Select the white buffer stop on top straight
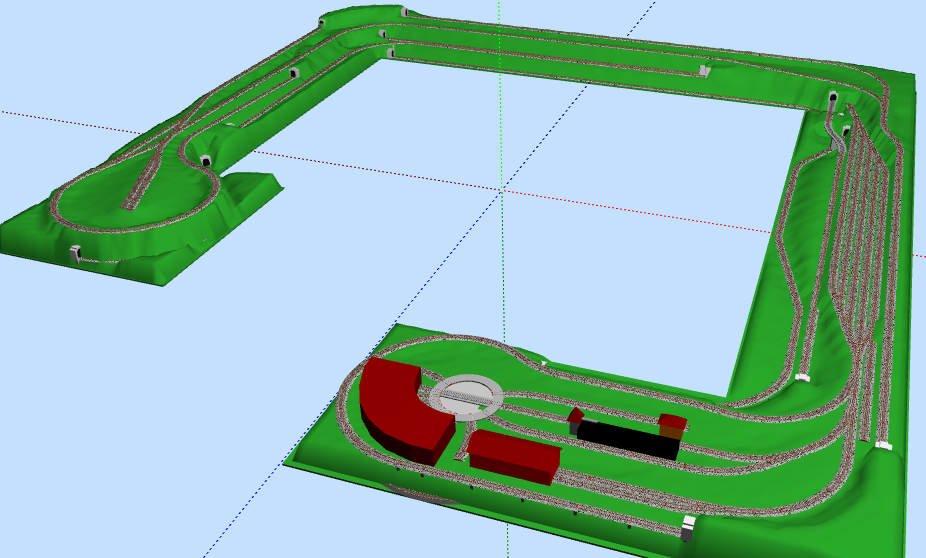 (704, 70)
